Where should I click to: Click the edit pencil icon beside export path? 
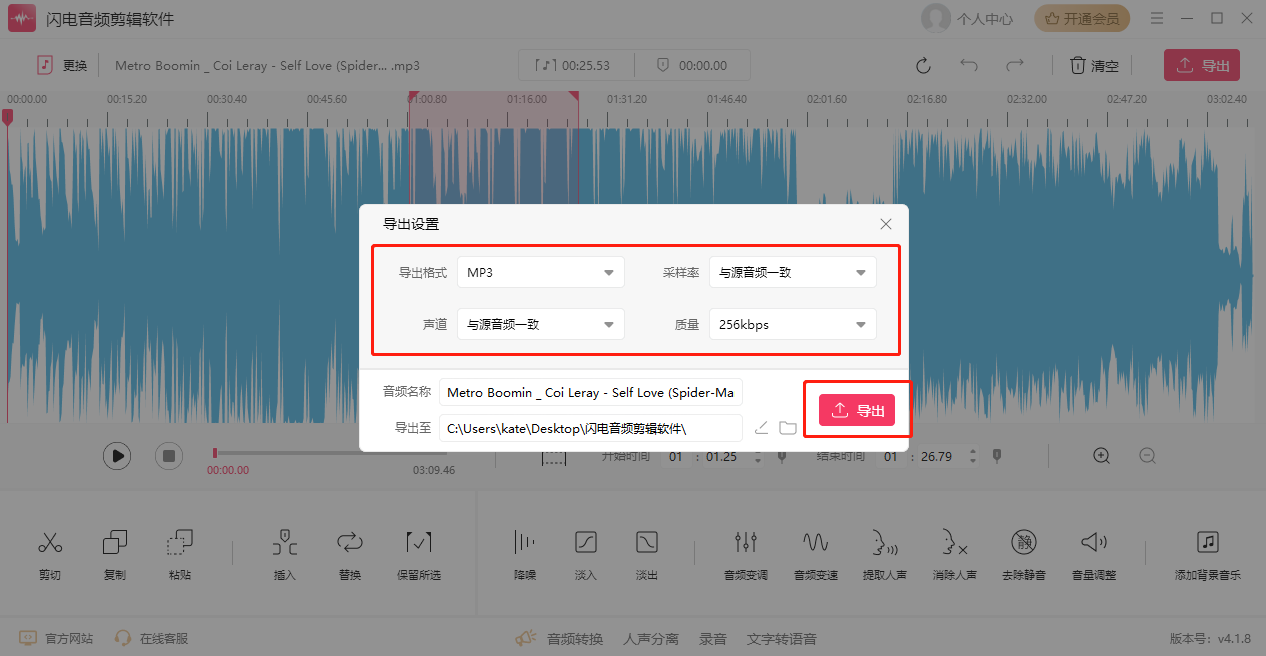click(x=761, y=428)
